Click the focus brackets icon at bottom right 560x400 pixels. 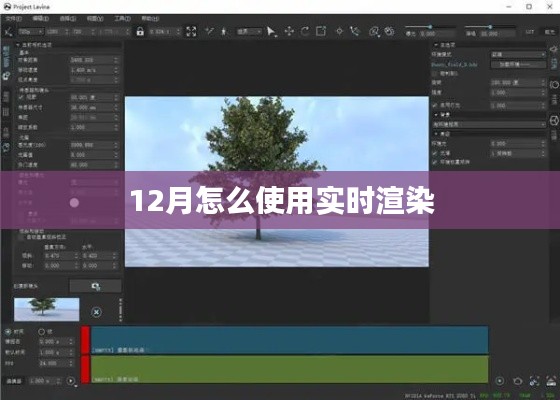click(x=534, y=381)
